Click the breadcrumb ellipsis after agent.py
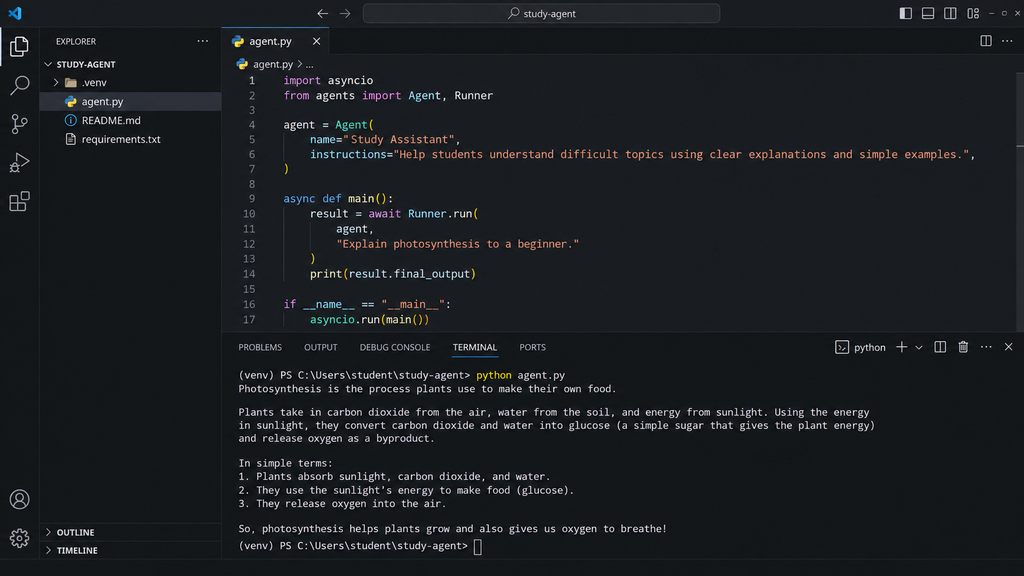Image resolution: width=1024 pixels, height=576 pixels. coord(310,65)
